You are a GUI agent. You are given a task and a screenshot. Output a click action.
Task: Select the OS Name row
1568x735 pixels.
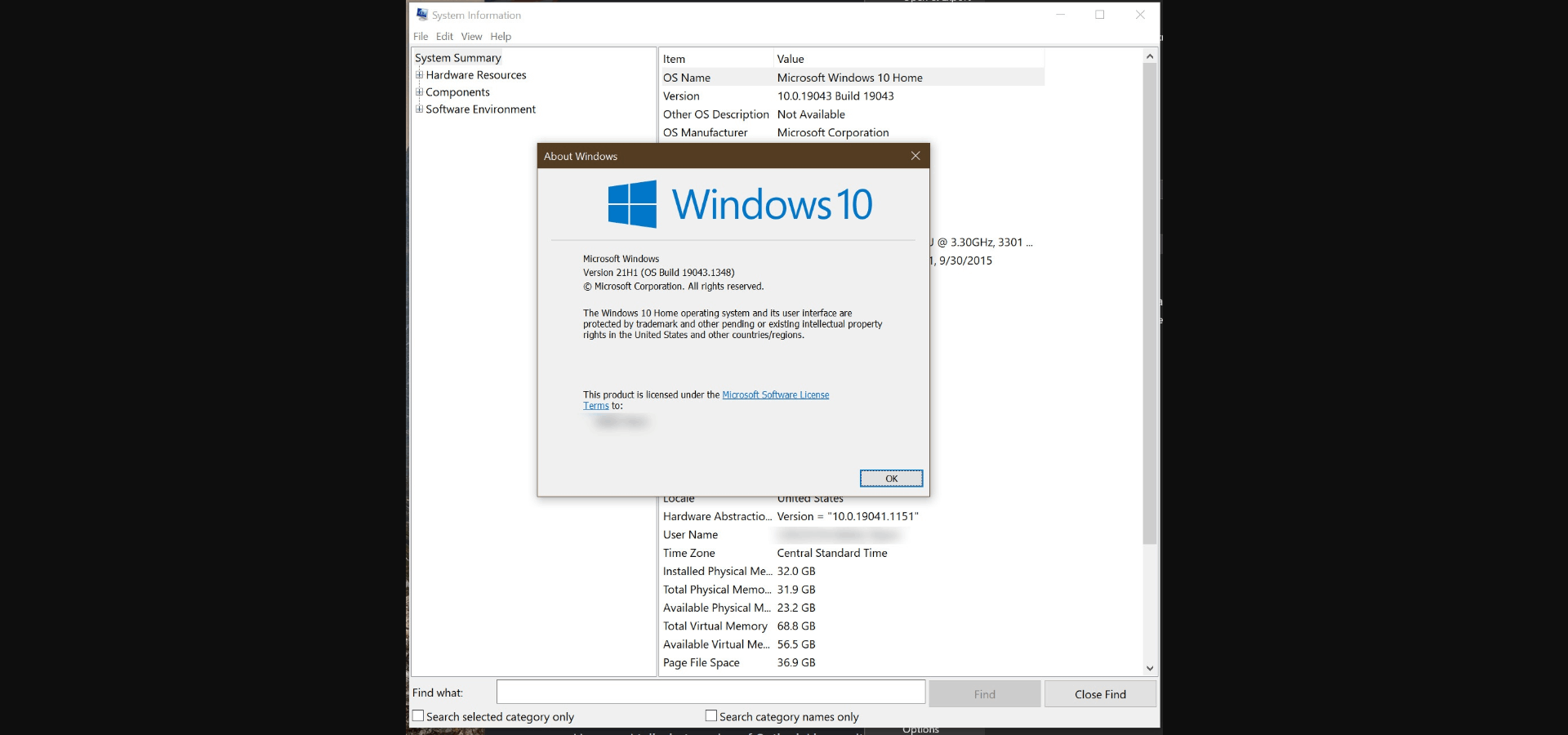tap(852, 78)
